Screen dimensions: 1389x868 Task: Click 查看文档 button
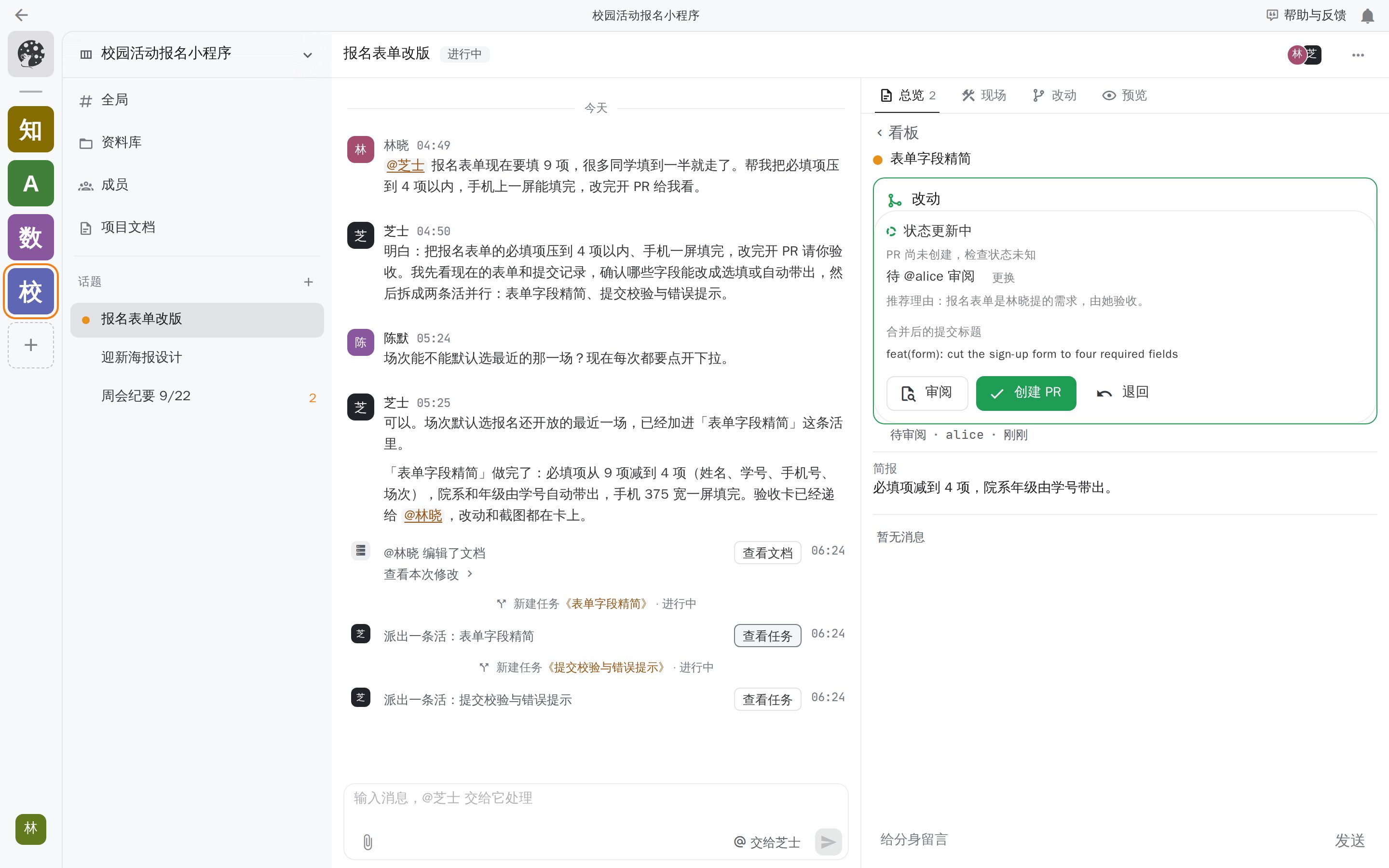pos(767,553)
